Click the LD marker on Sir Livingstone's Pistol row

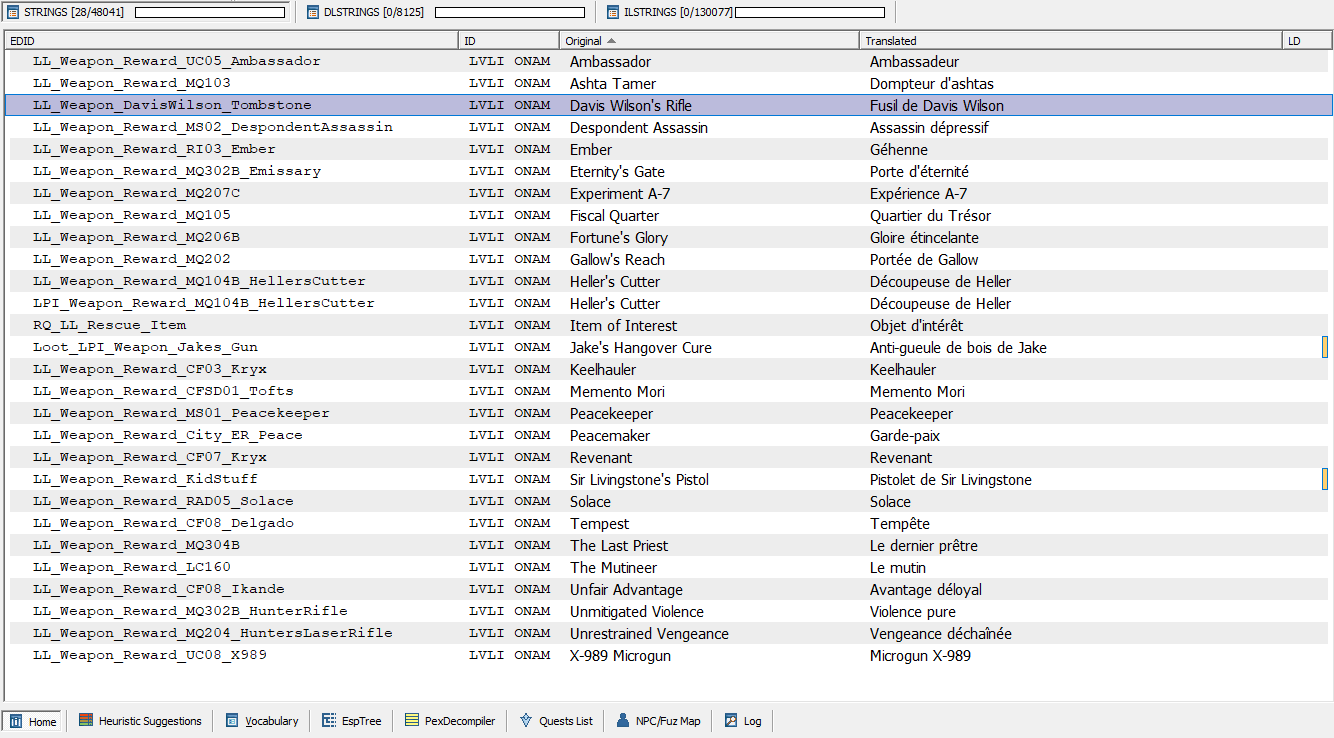(1324, 479)
